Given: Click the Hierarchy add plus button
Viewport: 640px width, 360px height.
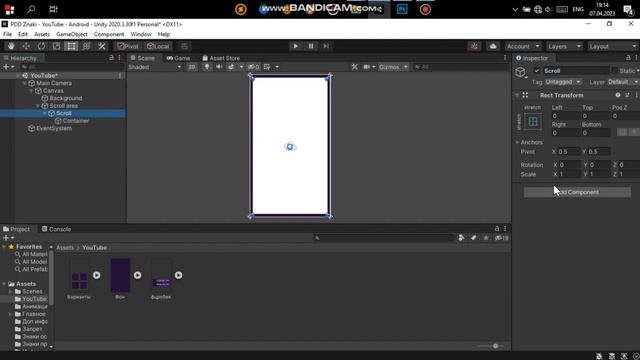Looking at the screenshot, I should point(8,67).
